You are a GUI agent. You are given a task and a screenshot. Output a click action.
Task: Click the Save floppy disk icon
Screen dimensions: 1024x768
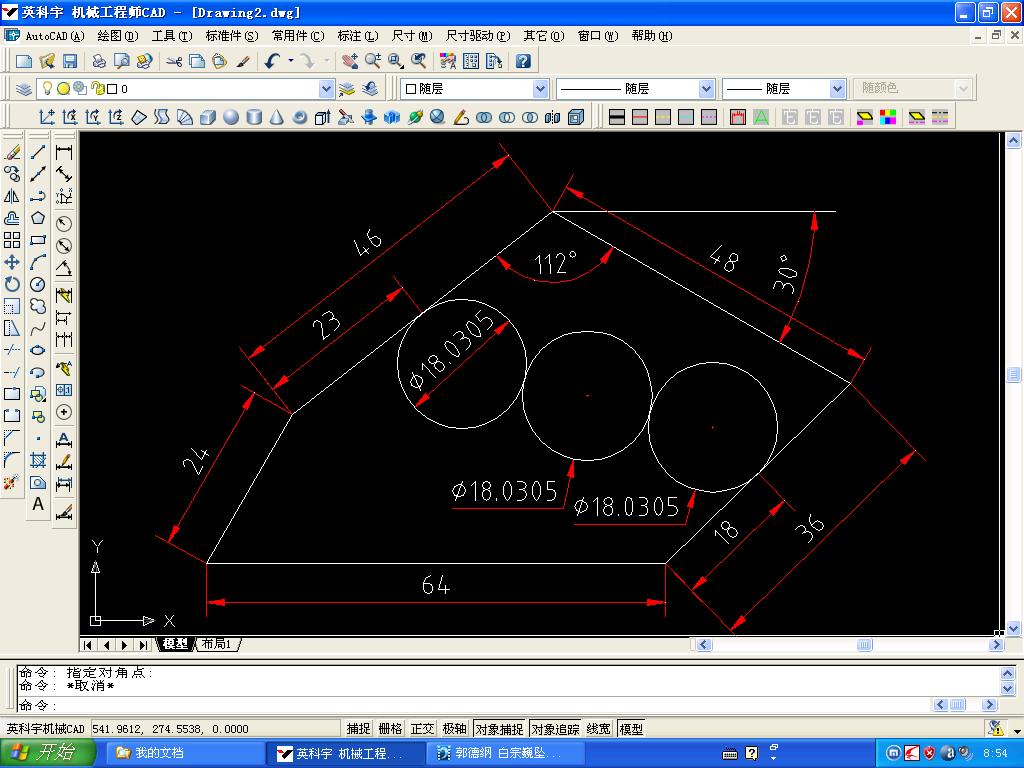coord(69,61)
